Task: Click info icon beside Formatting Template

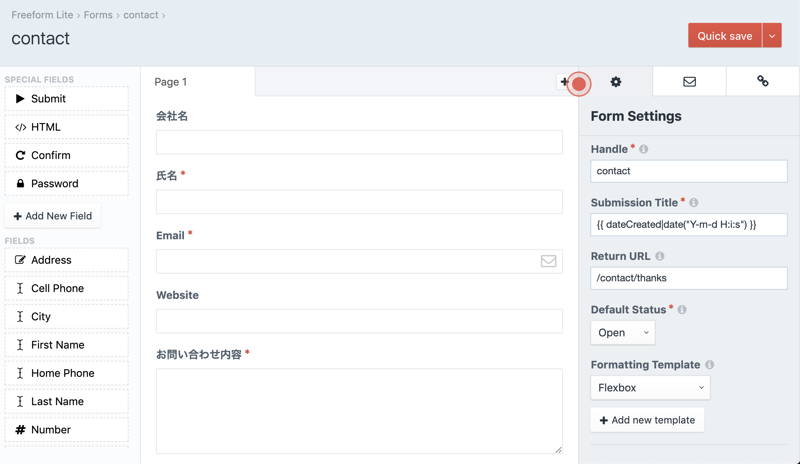Action: click(710, 365)
